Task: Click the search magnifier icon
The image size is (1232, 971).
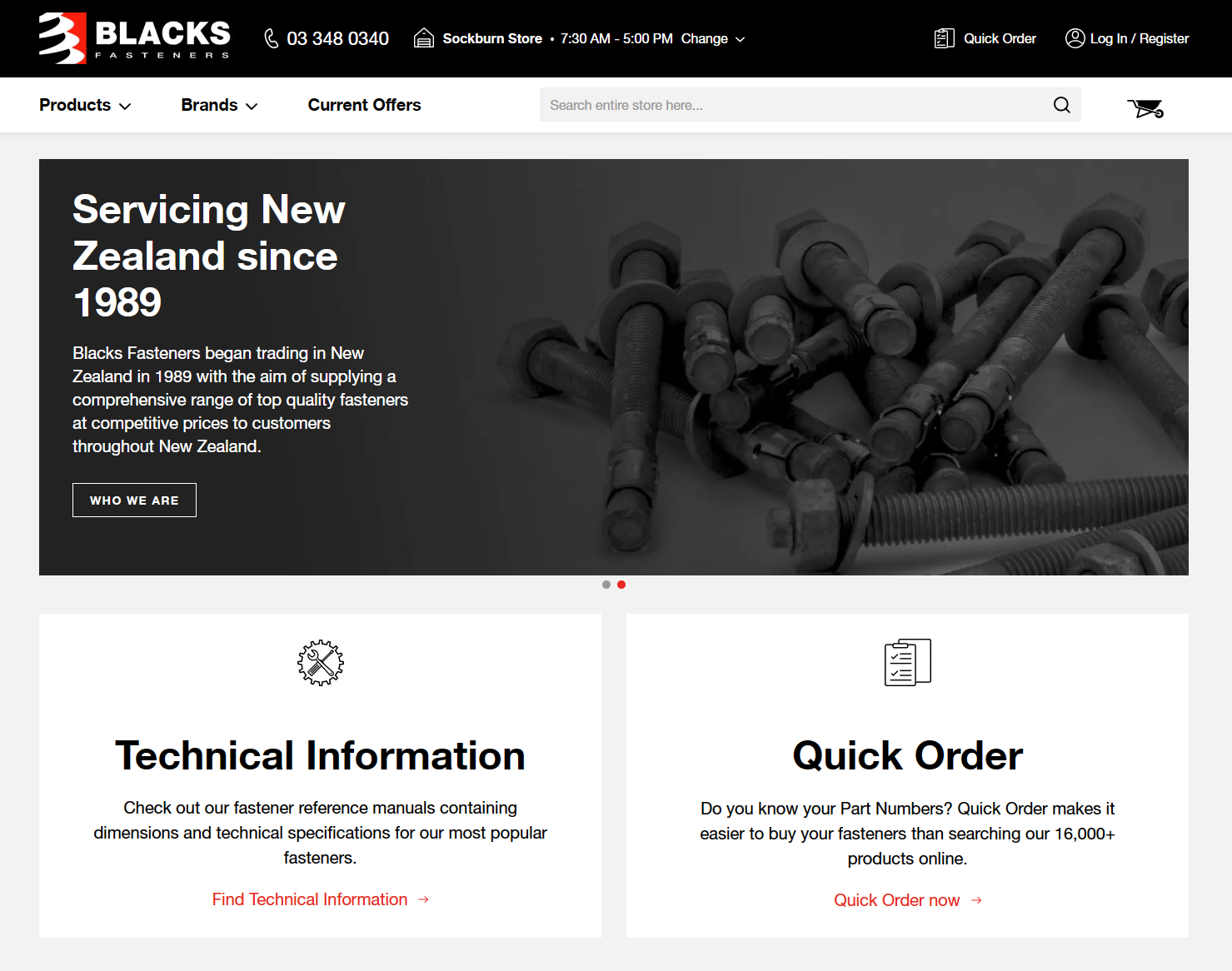Action: [x=1061, y=105]
